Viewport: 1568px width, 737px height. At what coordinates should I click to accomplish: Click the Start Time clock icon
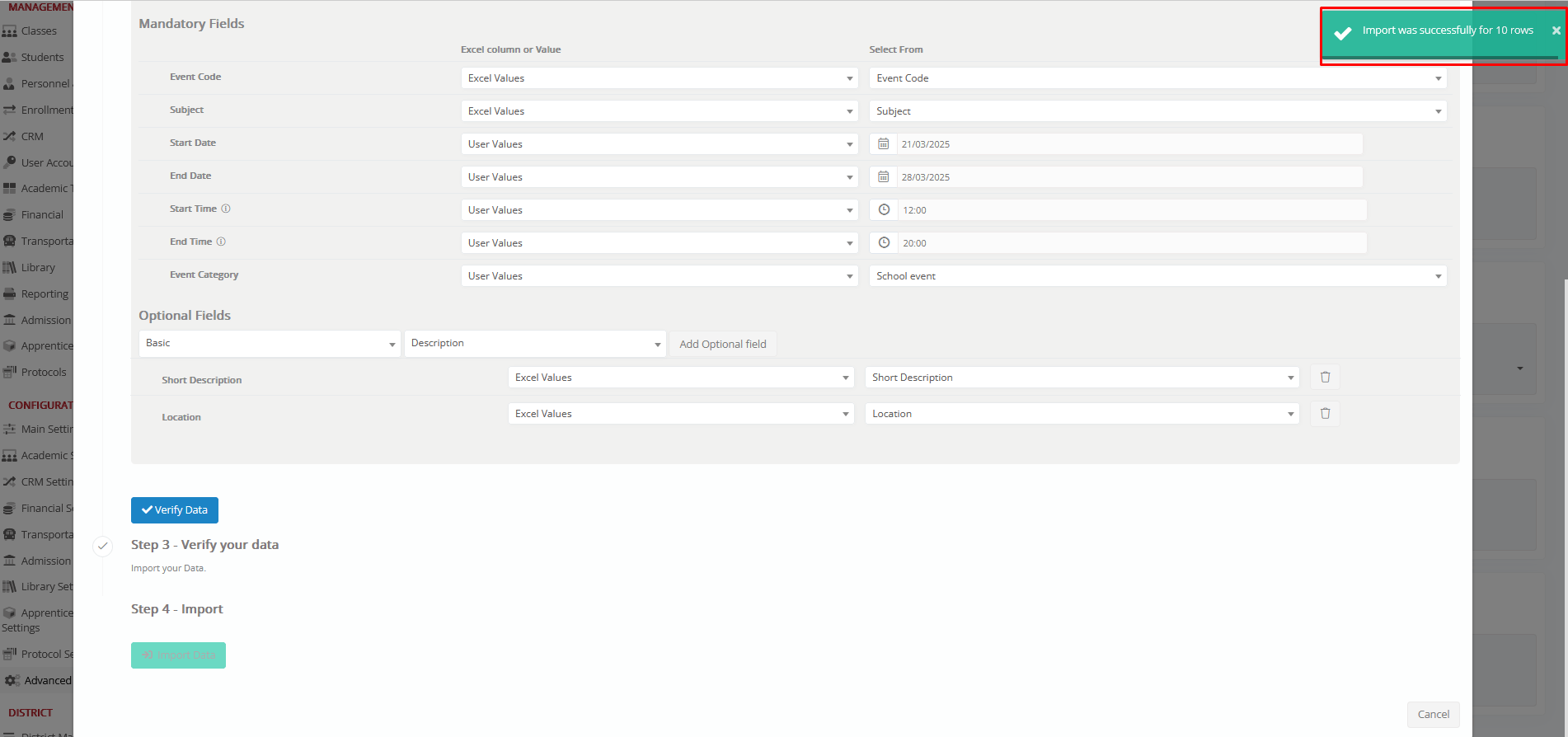(x=884, y=210)
